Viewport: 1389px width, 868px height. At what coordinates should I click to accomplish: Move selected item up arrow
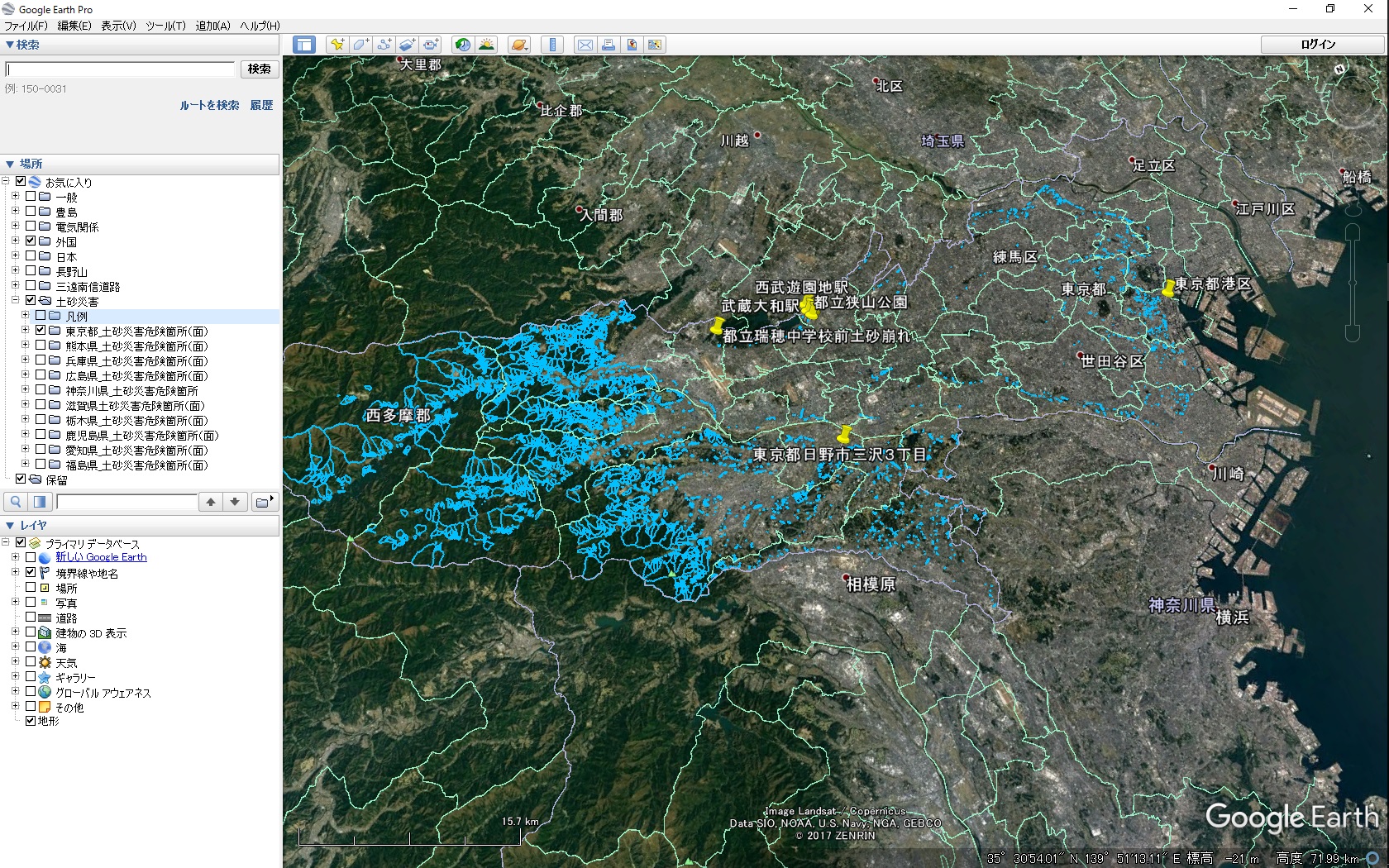click(x=211, y=502)
